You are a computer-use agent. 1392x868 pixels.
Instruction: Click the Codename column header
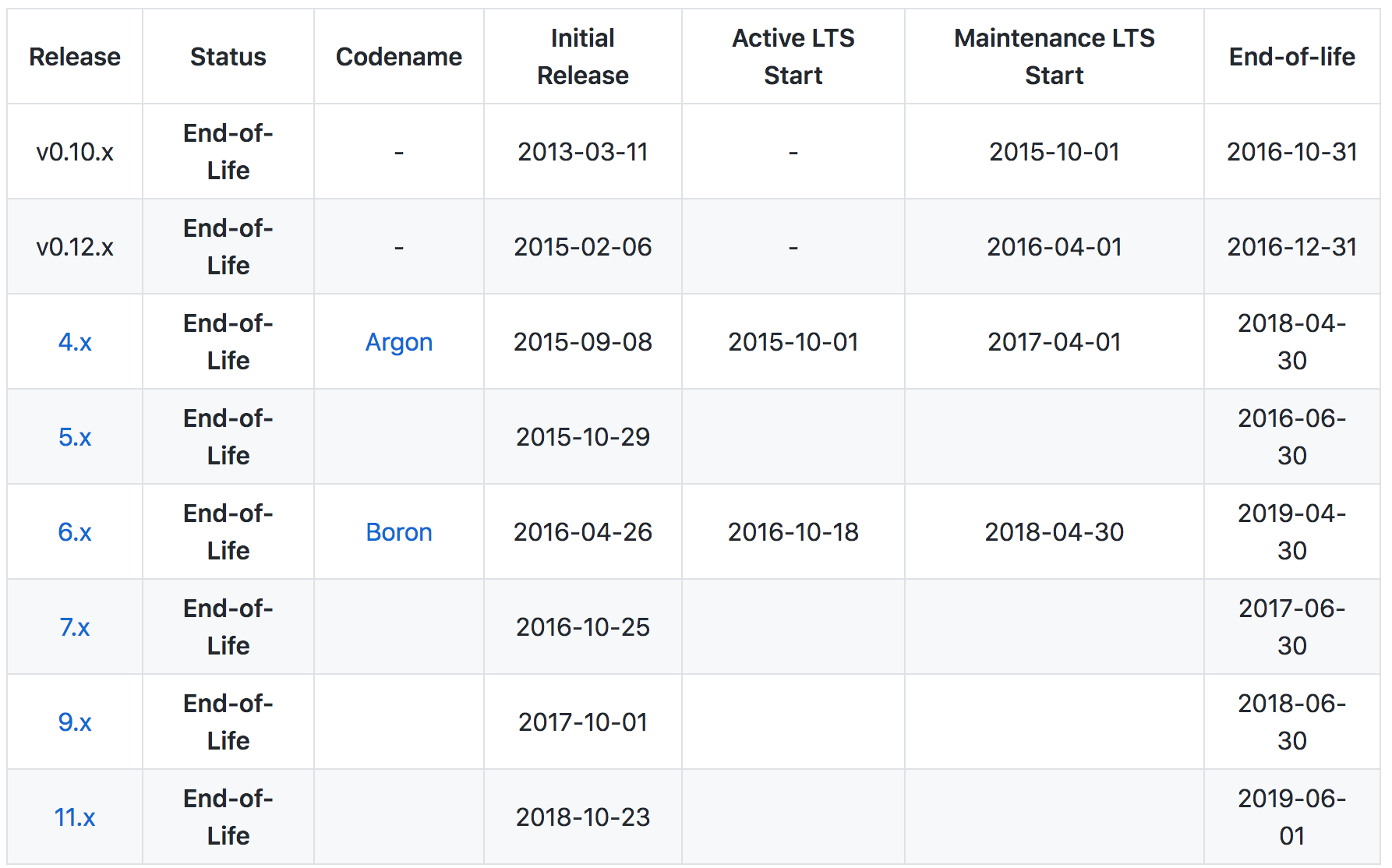[x=399, y=56]
